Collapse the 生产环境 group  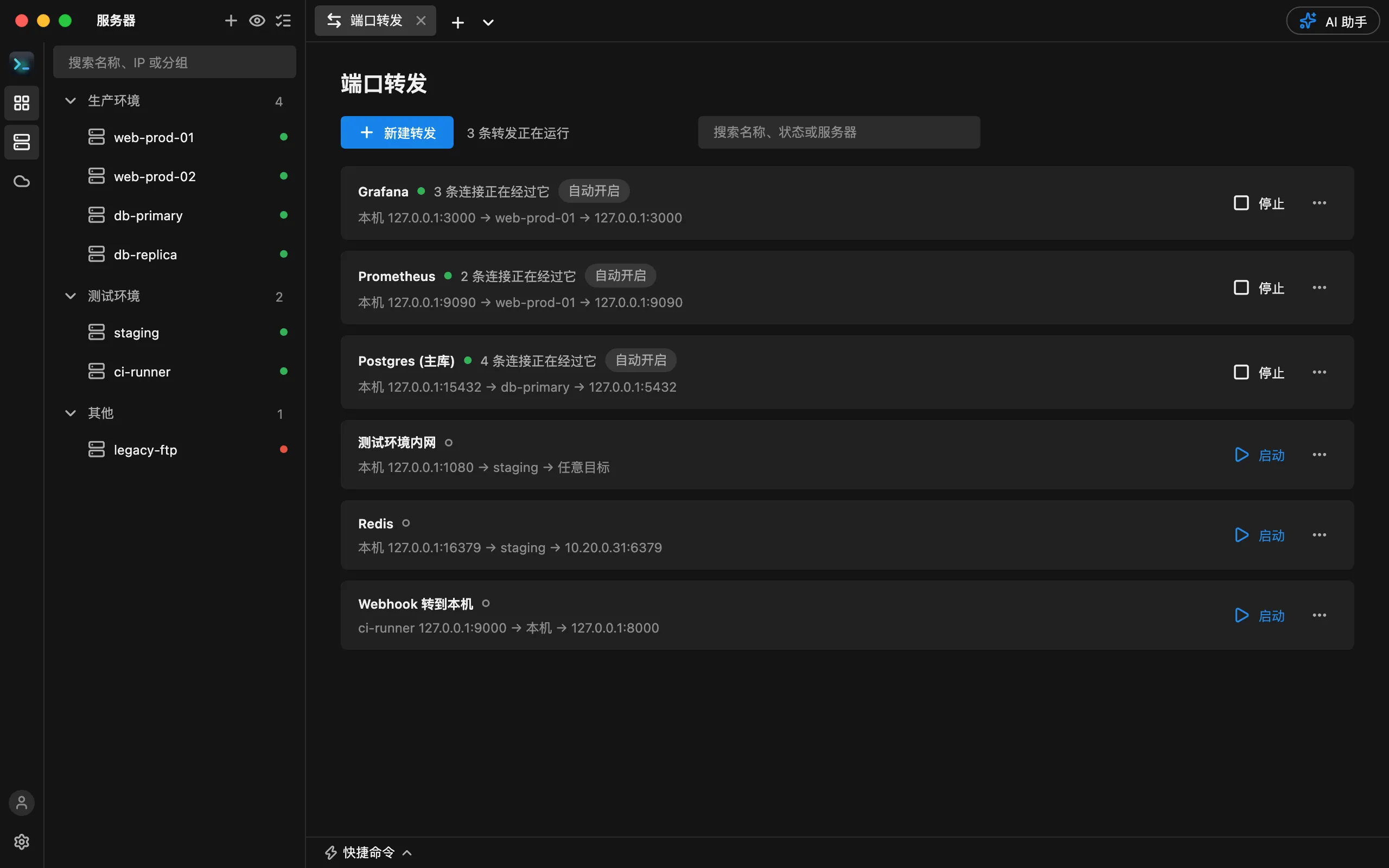175,101
